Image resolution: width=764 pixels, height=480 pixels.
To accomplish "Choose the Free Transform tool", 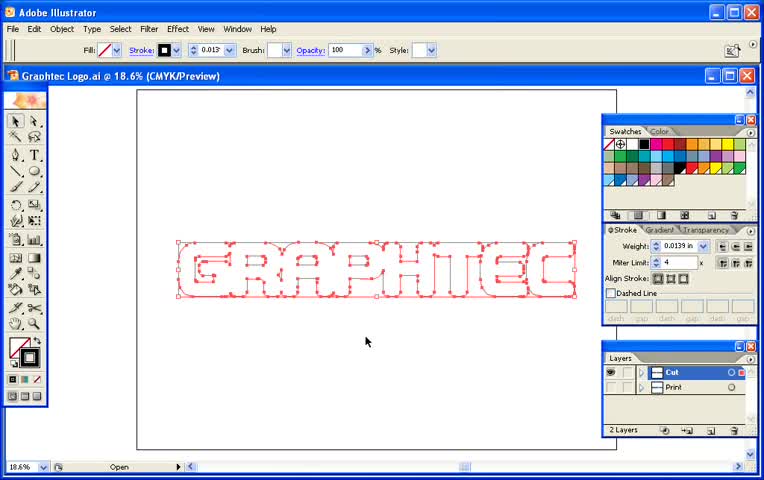I will click(x=34, y=221).
